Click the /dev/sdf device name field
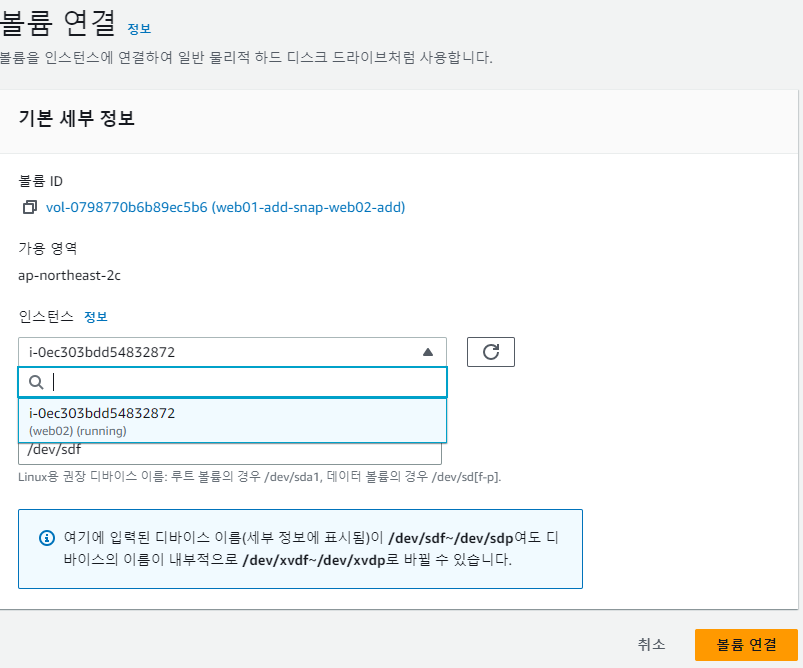The height and width of the screenshot is (668, 803). (x=229, y=453)
